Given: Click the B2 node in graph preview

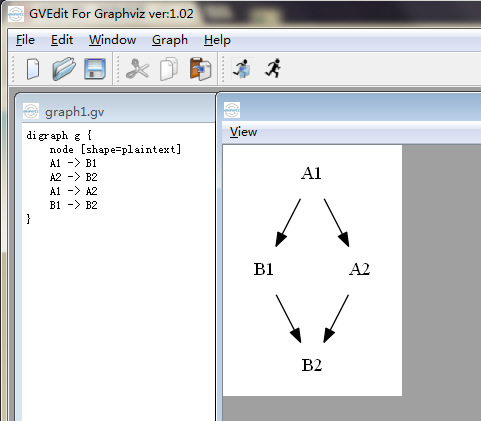Looking at the screenshot, I should pos(312,365).
